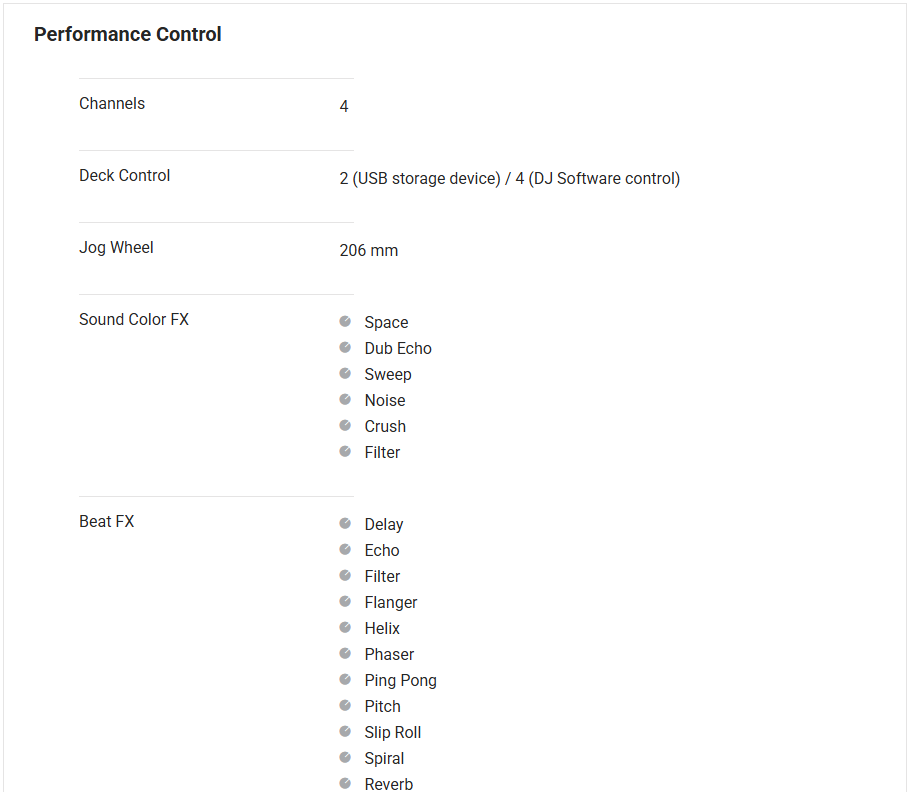This screenshot has width=912, height=792.
Task: Click the bullet icon next to Crush
Action: click(x=345, y=425)
